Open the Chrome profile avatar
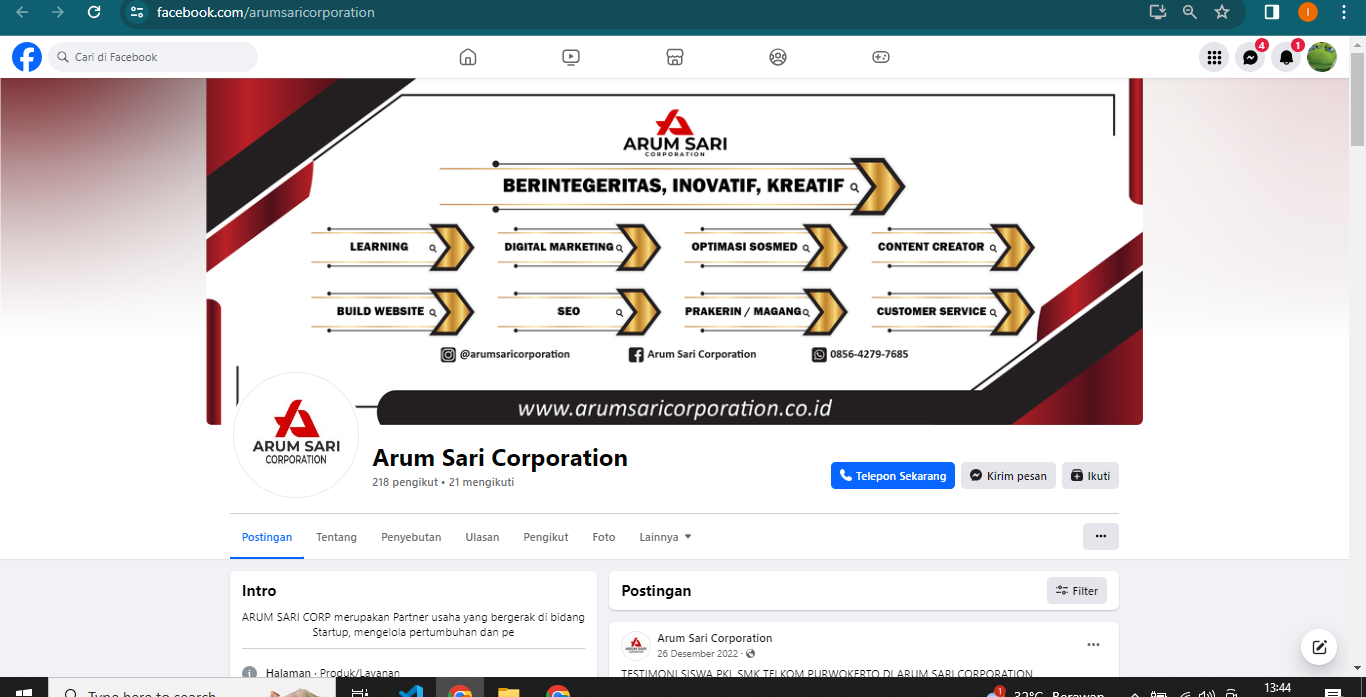 tap(1308, 12)
